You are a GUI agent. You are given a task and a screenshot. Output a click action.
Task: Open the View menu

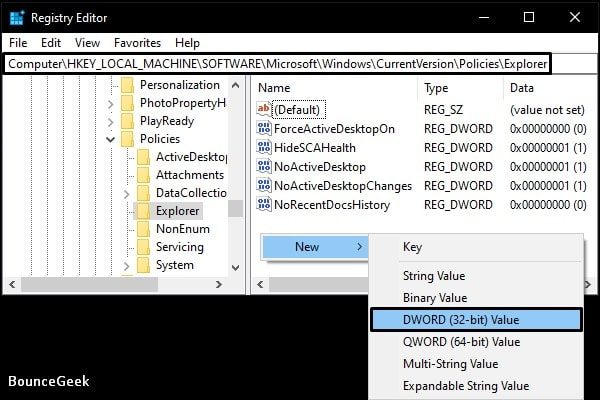(x=87, y=43)
